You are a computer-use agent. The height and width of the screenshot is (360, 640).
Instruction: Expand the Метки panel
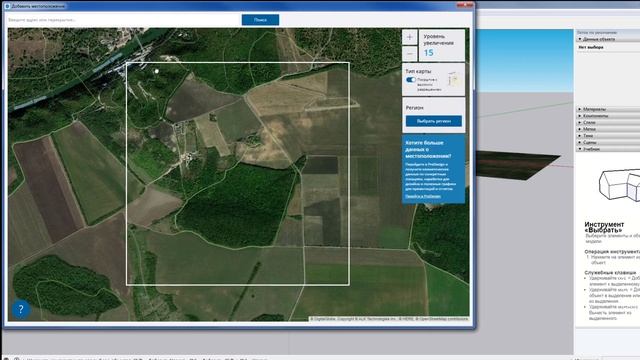[x=607, y=129]
